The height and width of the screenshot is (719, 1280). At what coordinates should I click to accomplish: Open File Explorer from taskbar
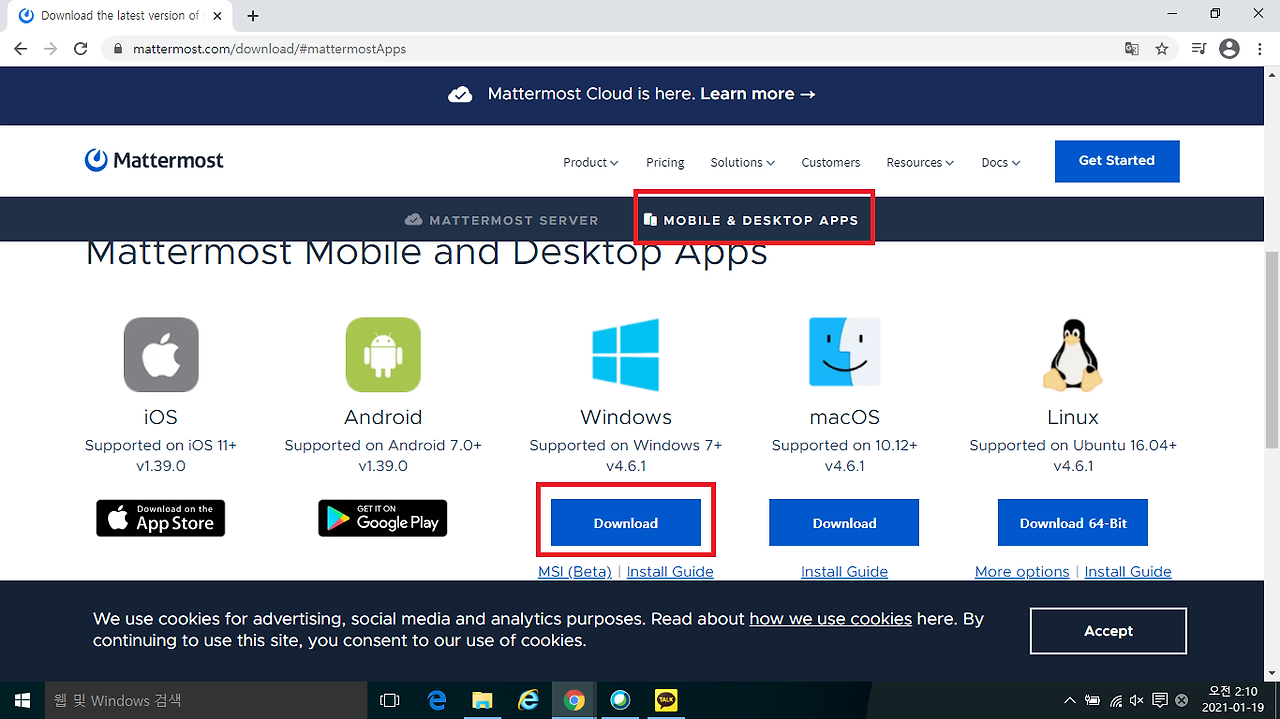(x=482, y=701)
